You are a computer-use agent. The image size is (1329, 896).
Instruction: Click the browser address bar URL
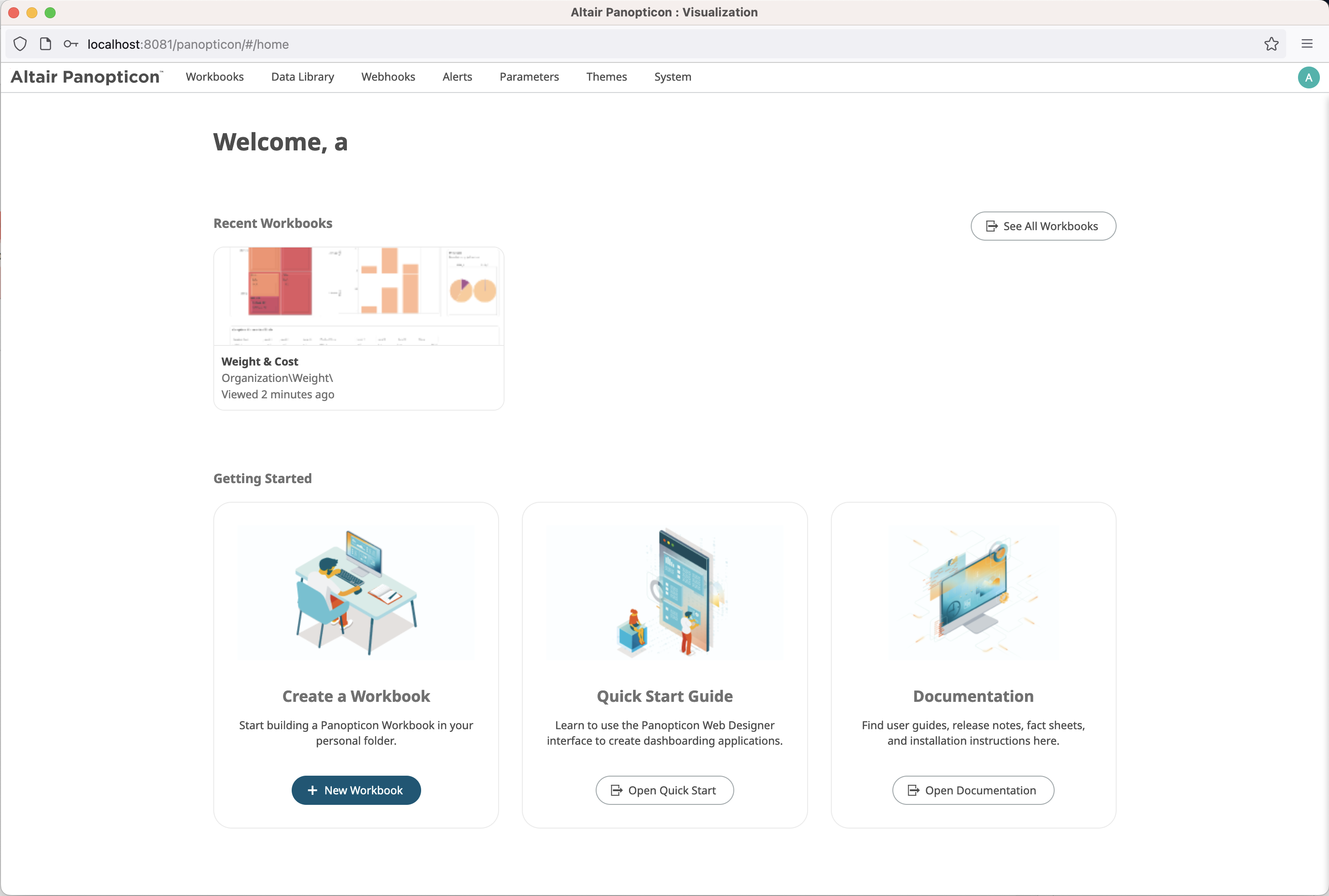click(188, 45)
